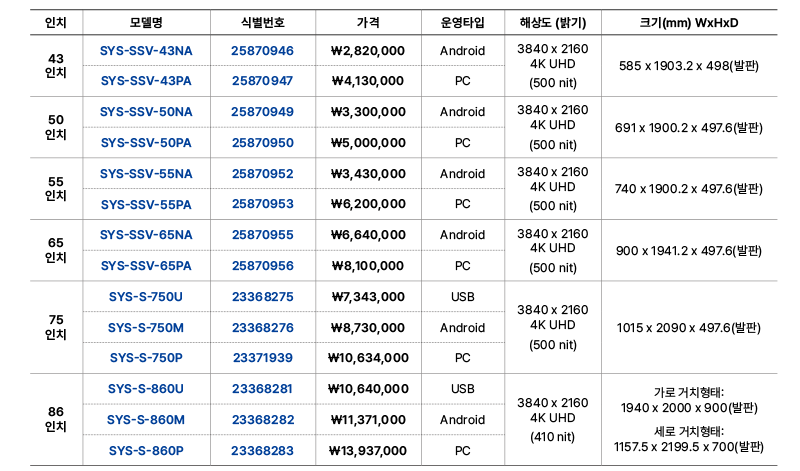Select identification number 25870956
The height and width of the screenshot is (471, 800).
point(263,266)
